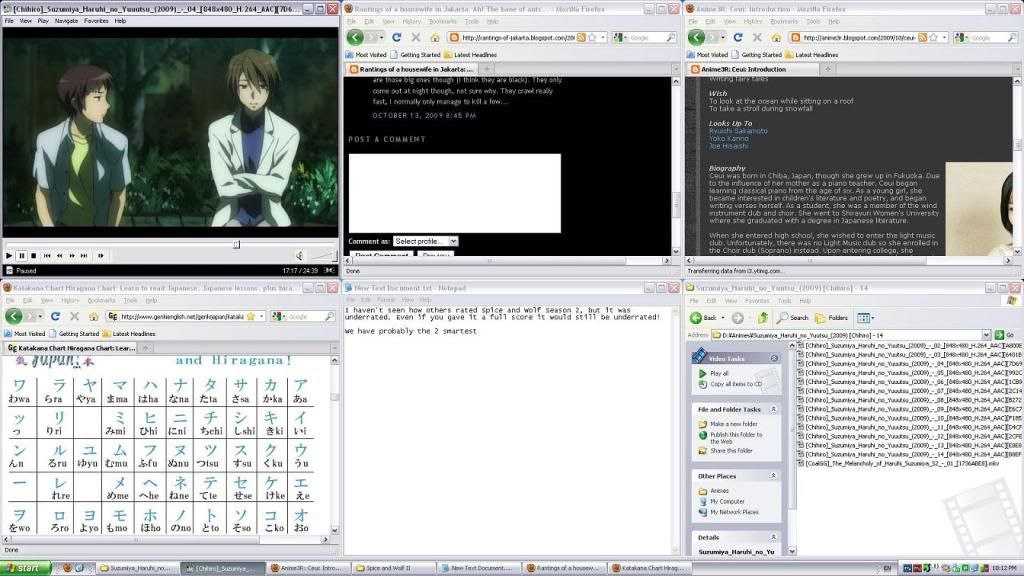Go back in the Rantings of a housewife browser
The image size is (1024, 576).
(355, 38)
